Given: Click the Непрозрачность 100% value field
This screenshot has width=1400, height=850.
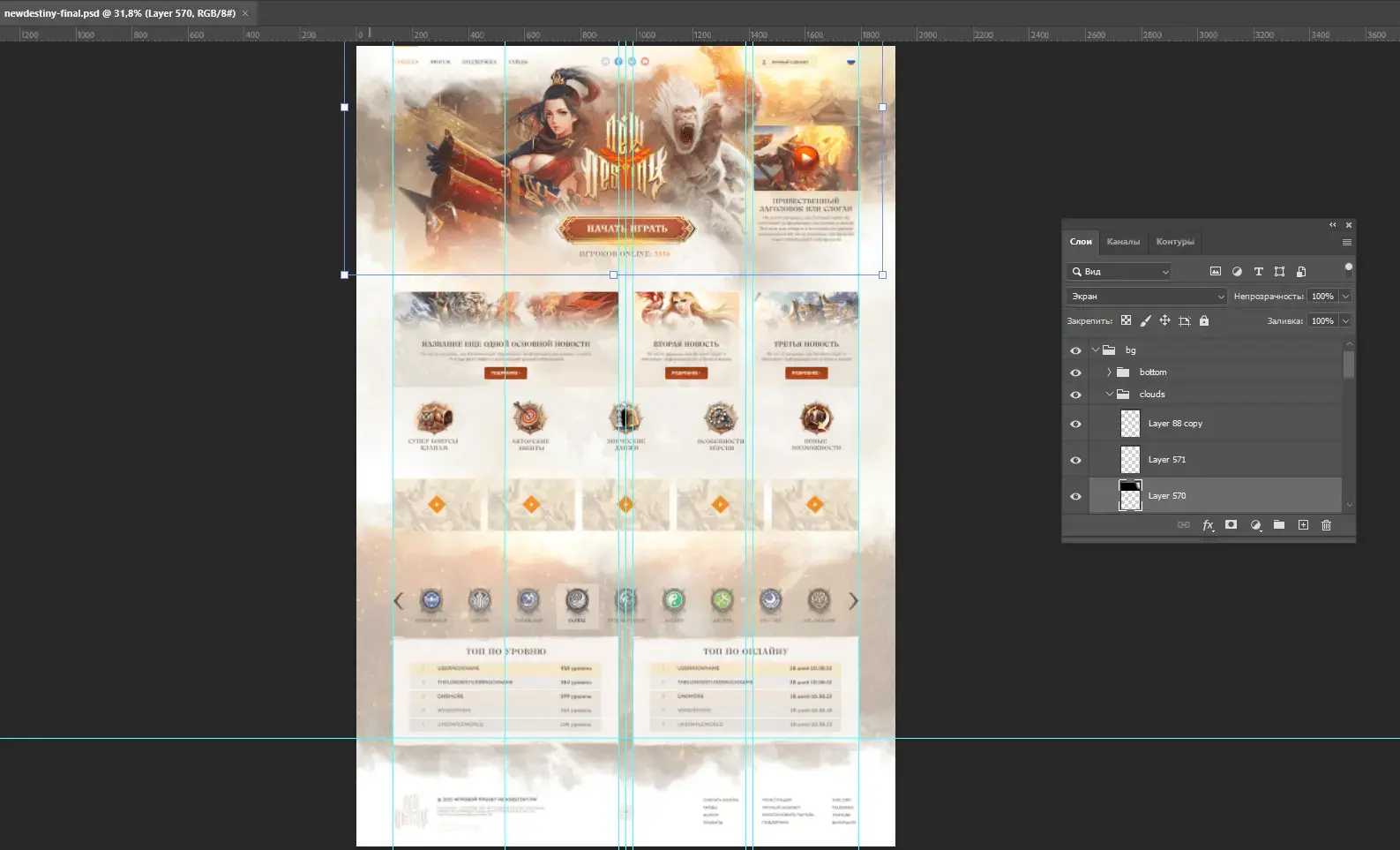Looking at the screenshot, I should click(x=1322, y=297).
